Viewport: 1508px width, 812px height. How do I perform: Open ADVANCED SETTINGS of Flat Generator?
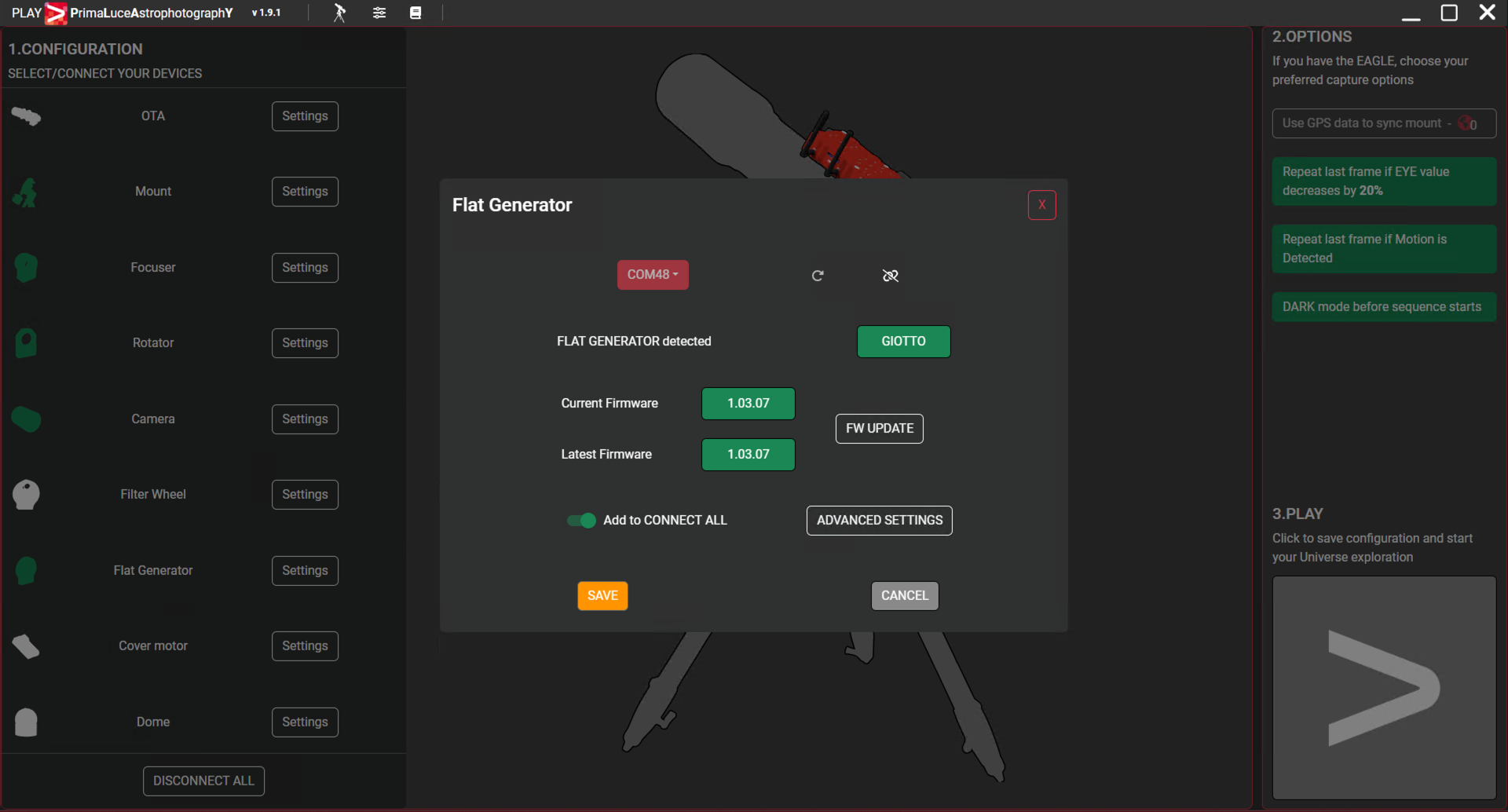(880, 521)
